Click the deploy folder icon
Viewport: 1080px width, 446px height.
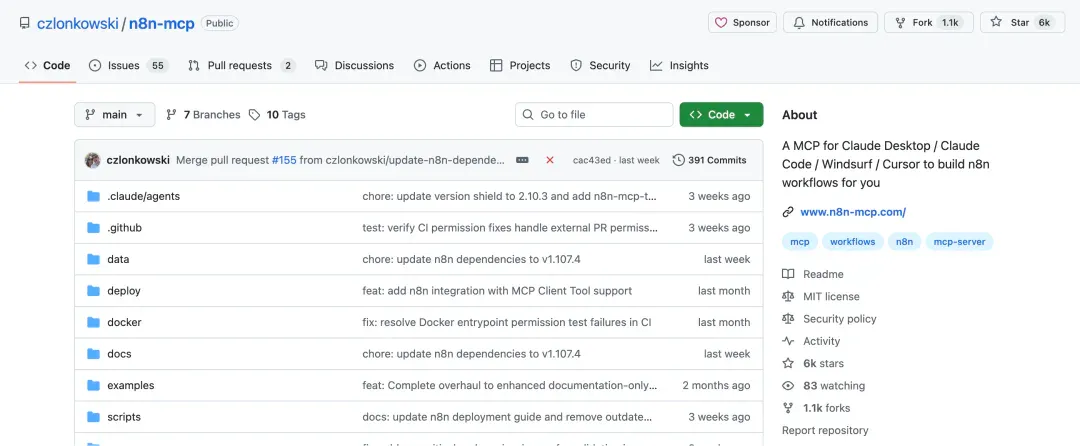94,290
